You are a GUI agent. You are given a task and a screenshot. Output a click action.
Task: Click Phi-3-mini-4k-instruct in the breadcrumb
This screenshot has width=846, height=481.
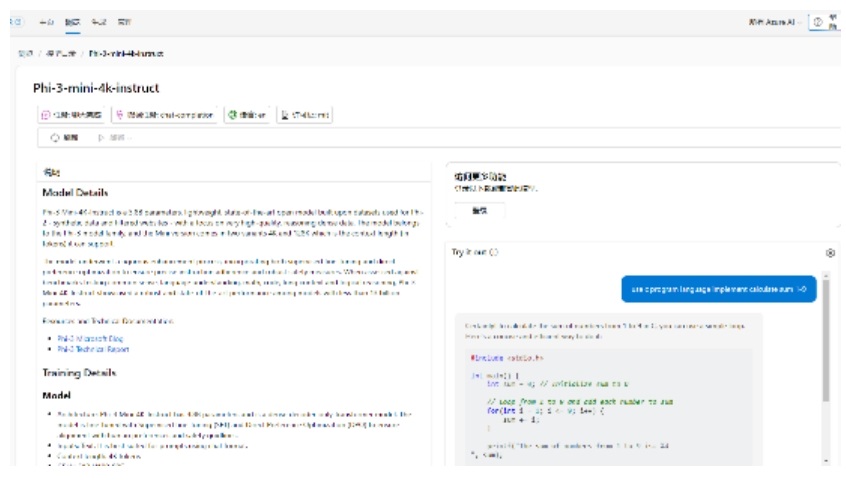126,53
